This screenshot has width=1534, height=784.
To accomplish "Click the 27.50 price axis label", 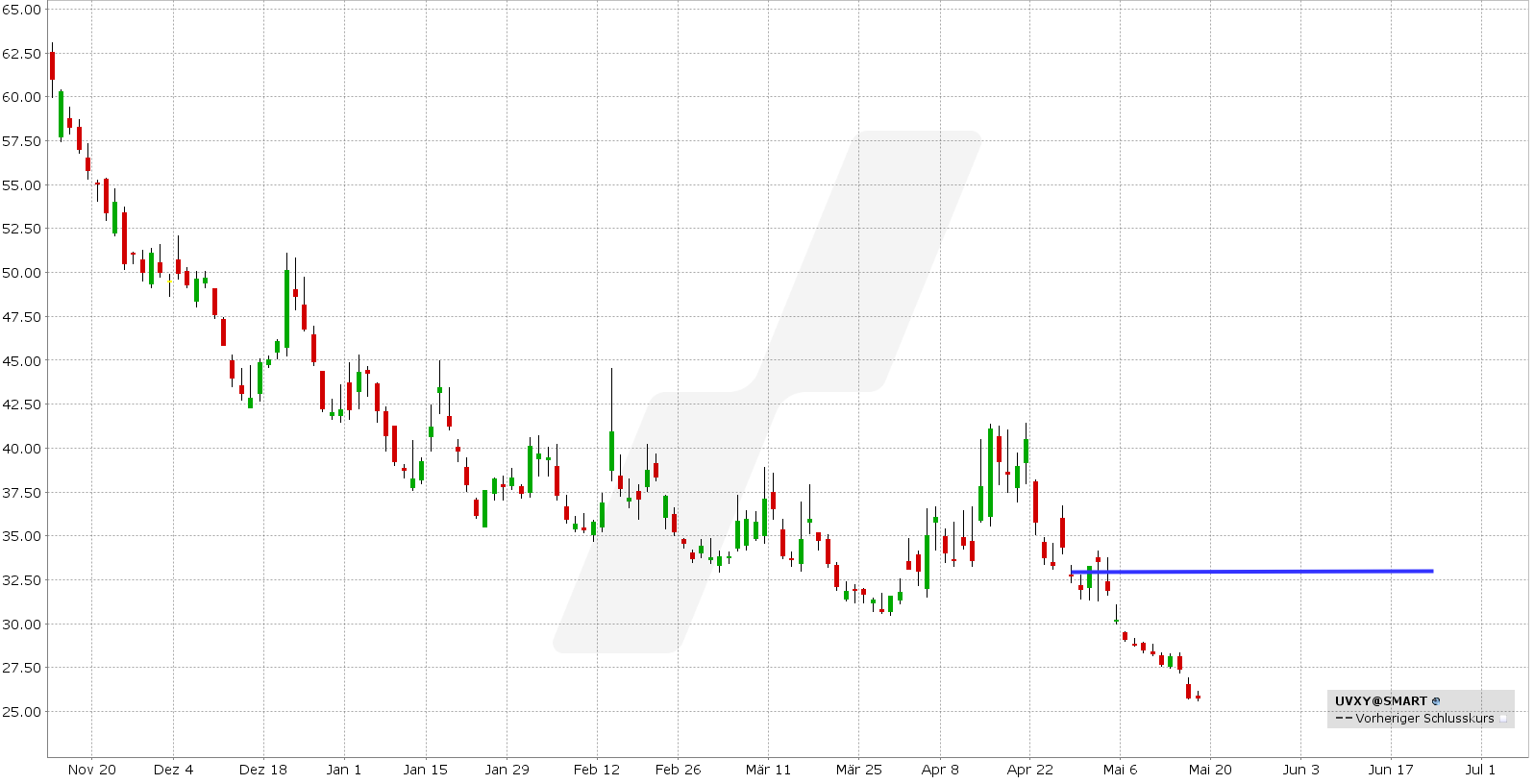I will pyautogui.click(x=21, y=668).
